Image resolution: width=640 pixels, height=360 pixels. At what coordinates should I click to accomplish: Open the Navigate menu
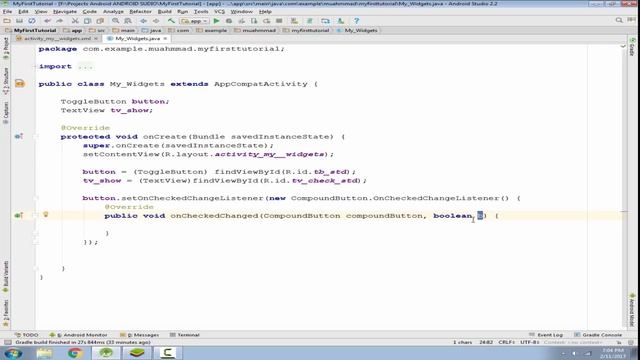coord(65,11)
